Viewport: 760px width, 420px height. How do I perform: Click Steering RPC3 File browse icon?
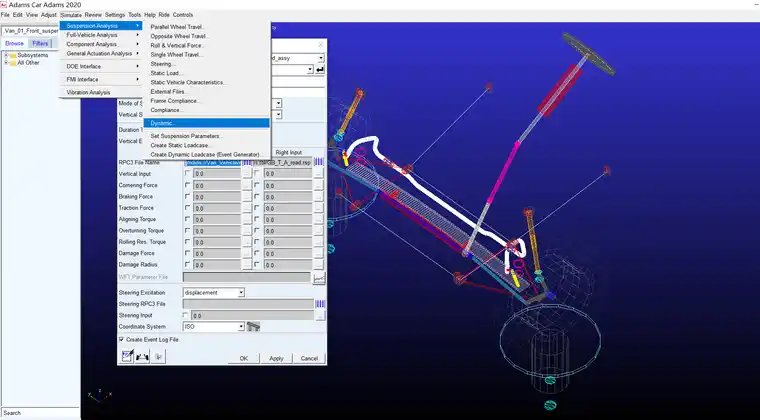tap(320, 304)
